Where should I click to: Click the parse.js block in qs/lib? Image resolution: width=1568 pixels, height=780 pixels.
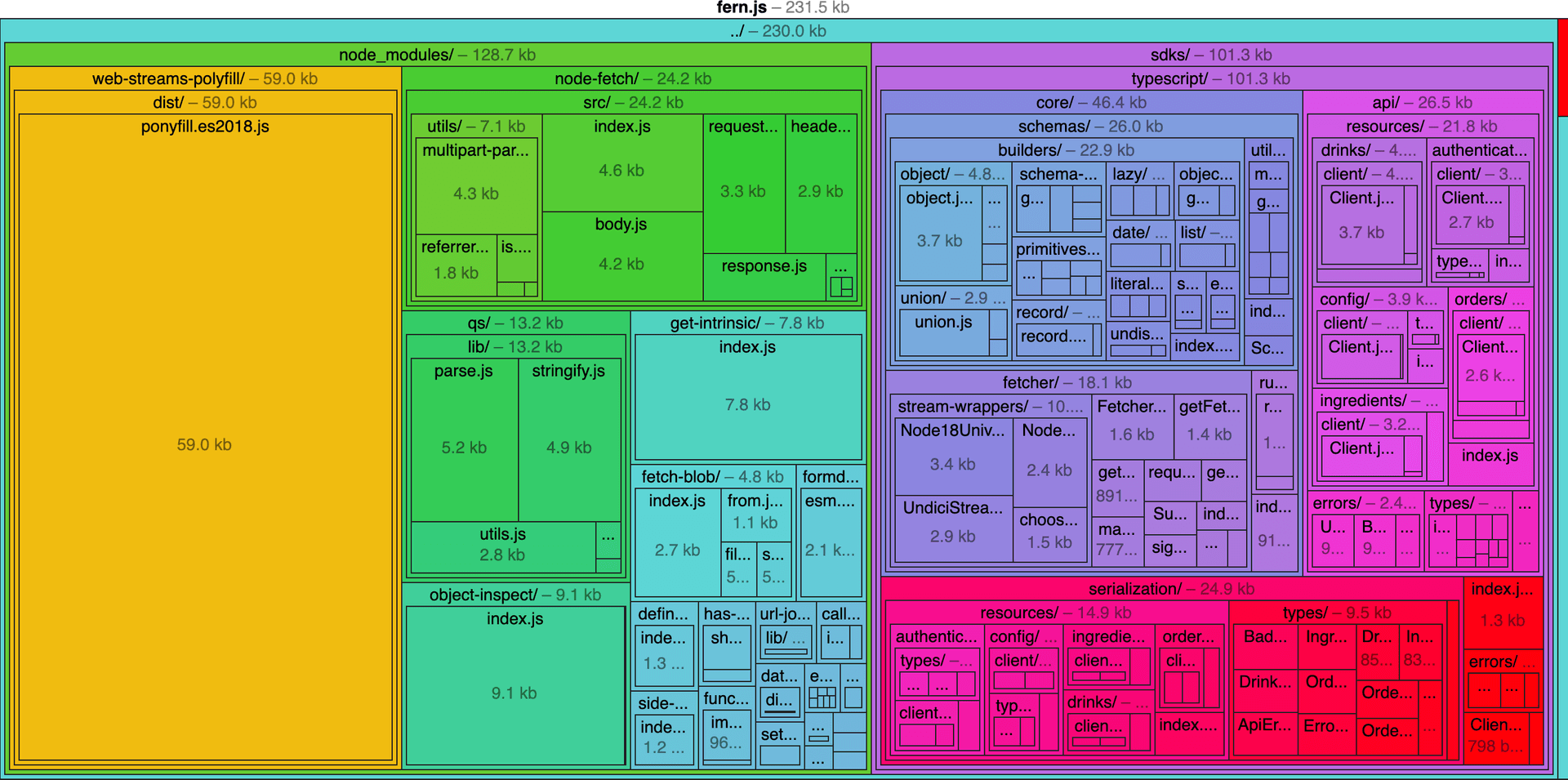coord(464,441)
